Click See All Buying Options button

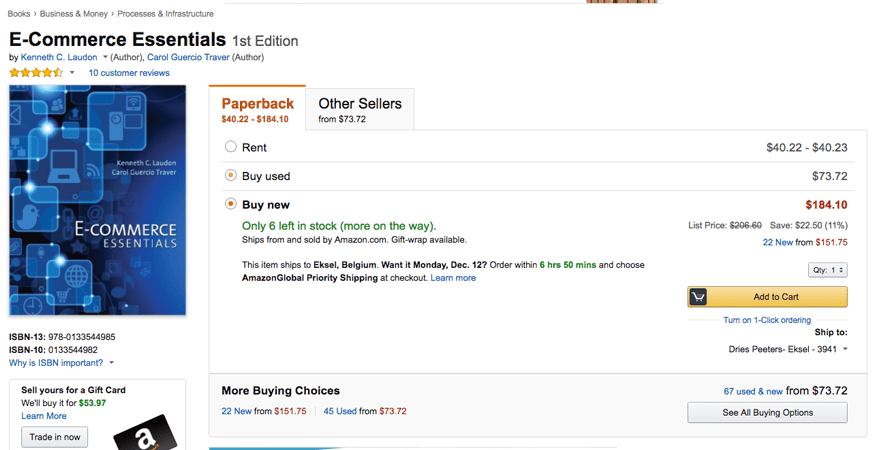(x=767, y=412)
